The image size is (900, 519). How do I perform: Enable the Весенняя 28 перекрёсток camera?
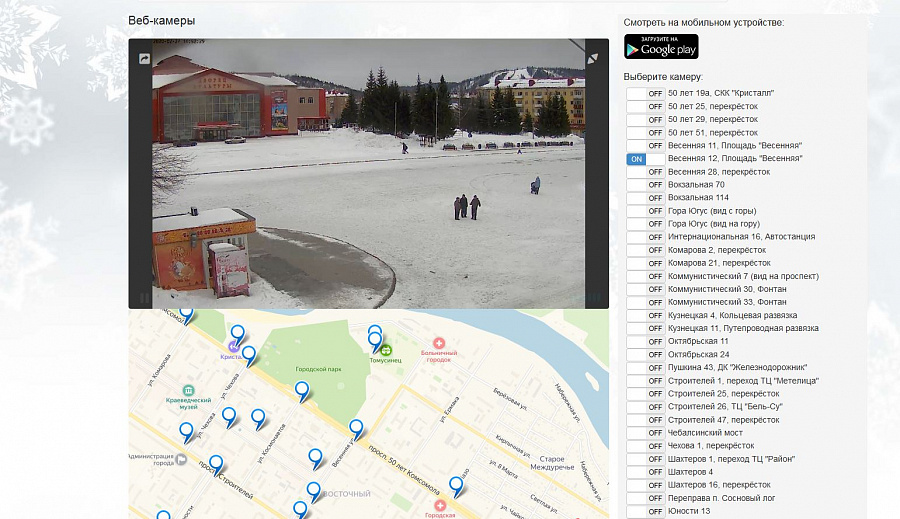click(x=646, y=172)
